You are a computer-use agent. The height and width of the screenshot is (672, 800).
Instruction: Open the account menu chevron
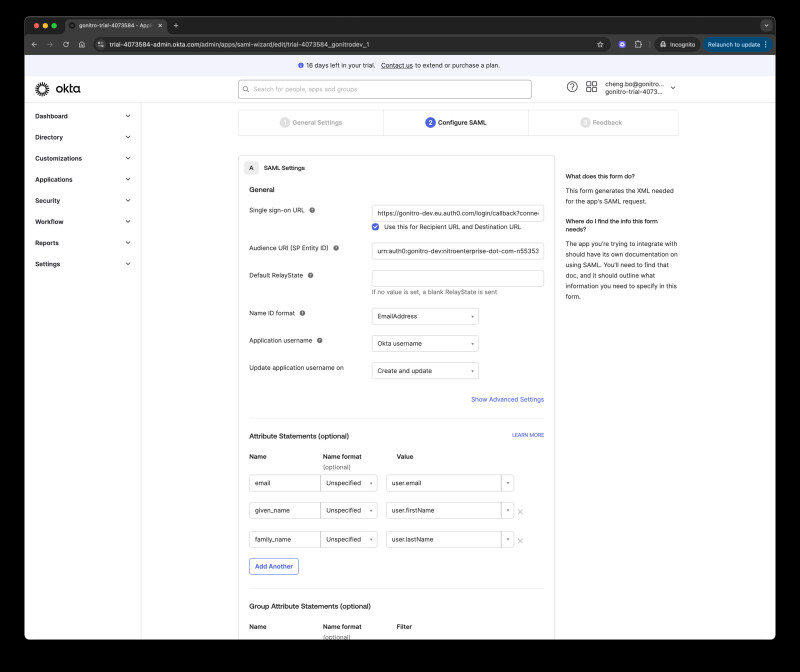tap(673, 88)
